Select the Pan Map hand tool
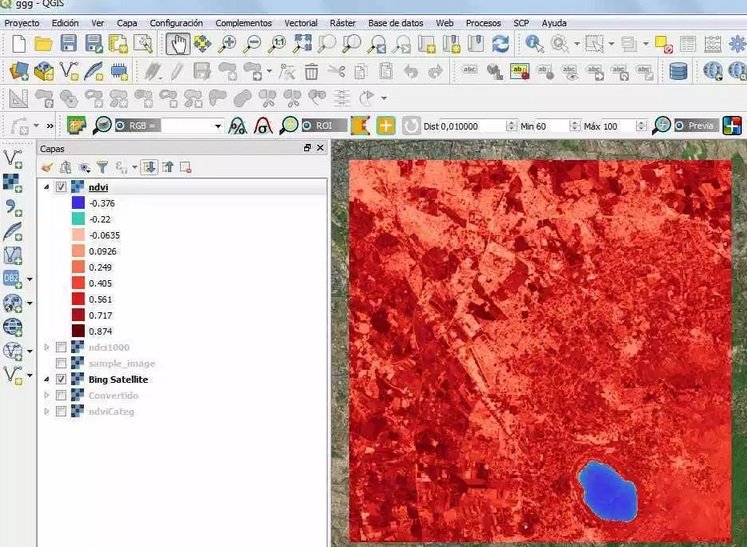Viewport: 747px width, 547px height. pos(176,43)
